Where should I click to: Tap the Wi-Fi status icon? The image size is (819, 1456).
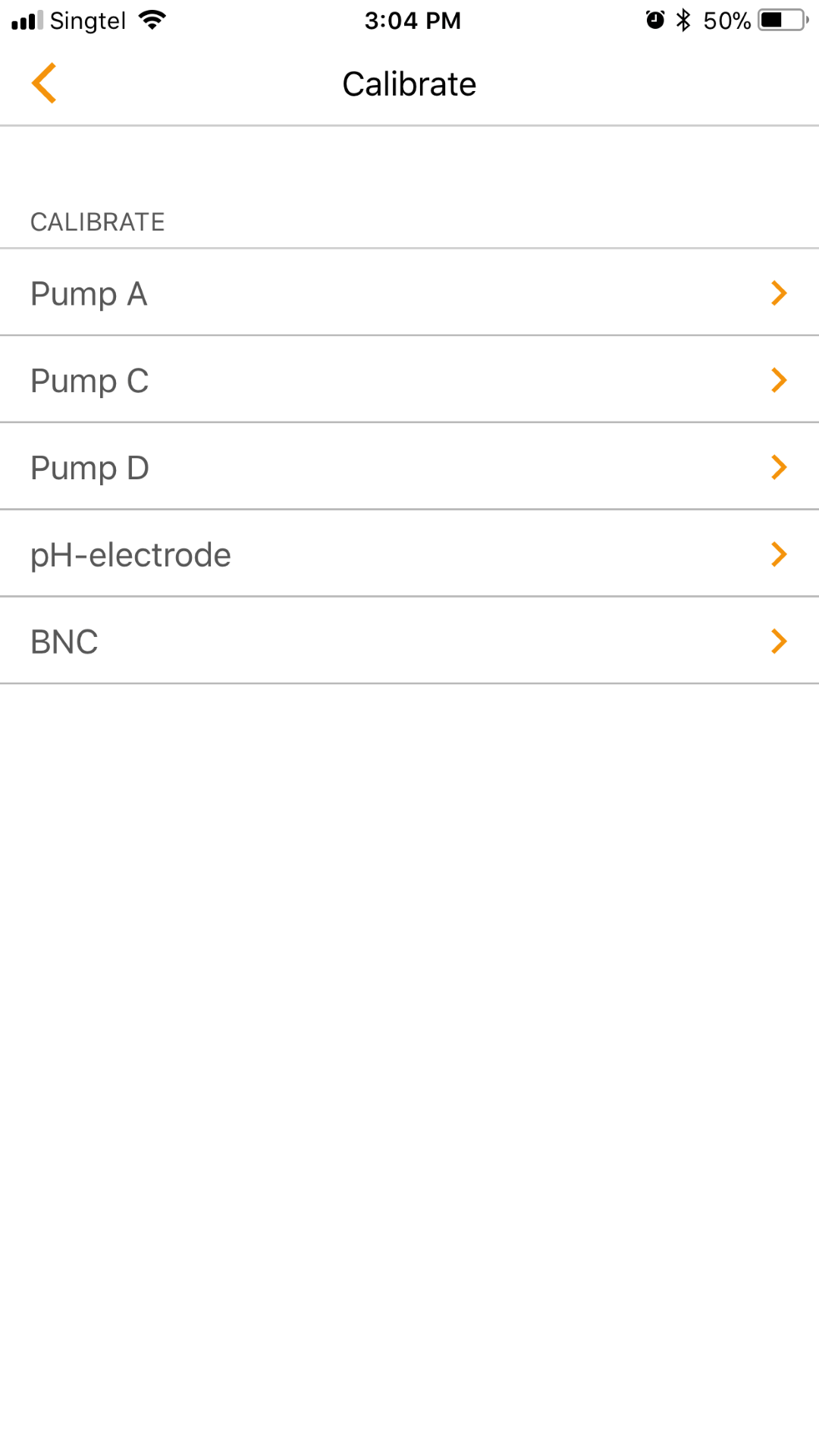click(152, 20)
